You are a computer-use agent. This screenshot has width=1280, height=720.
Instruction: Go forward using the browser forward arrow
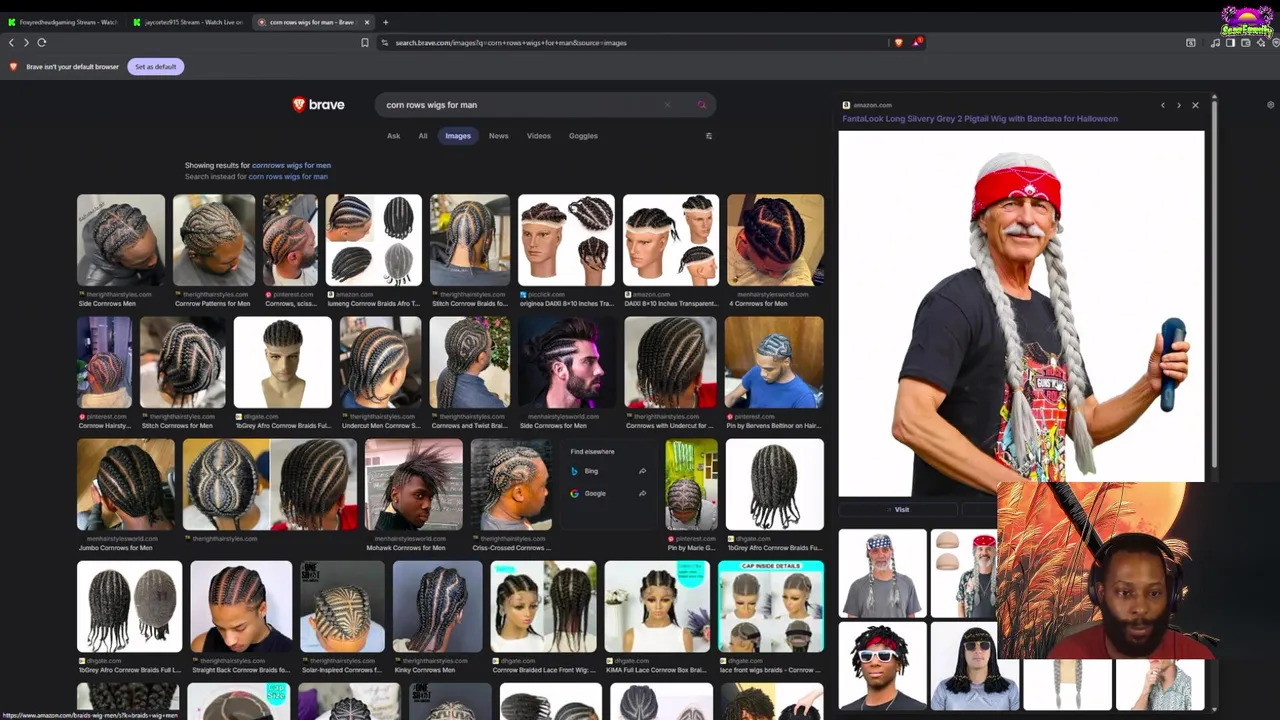(26, 42)
